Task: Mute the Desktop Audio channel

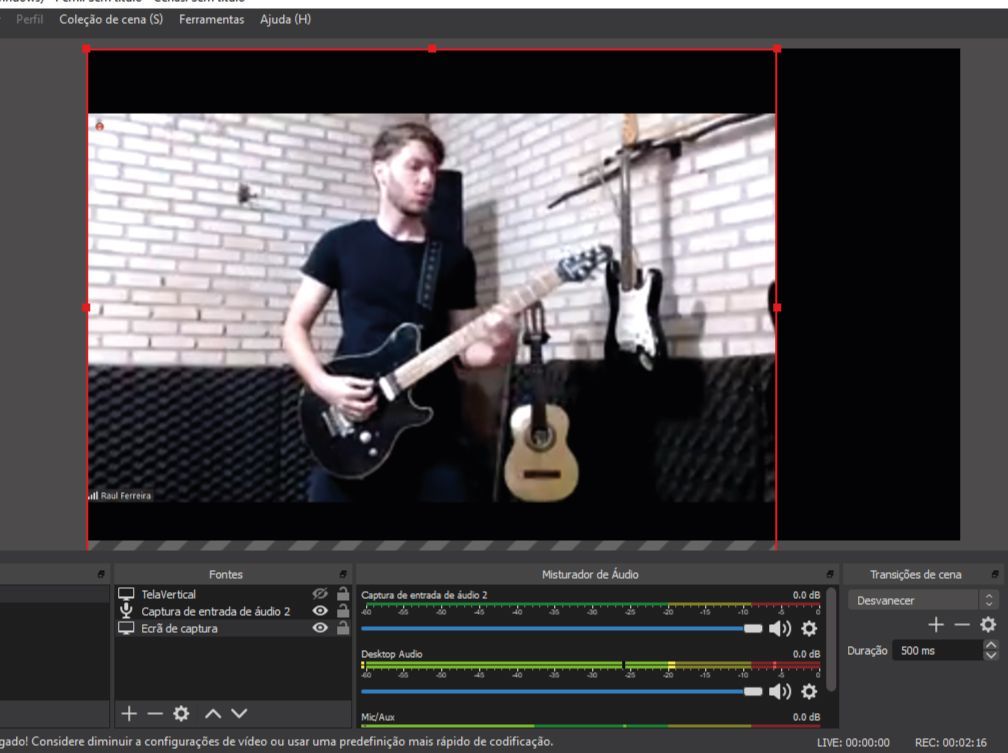Action: [x=777, y=691]
